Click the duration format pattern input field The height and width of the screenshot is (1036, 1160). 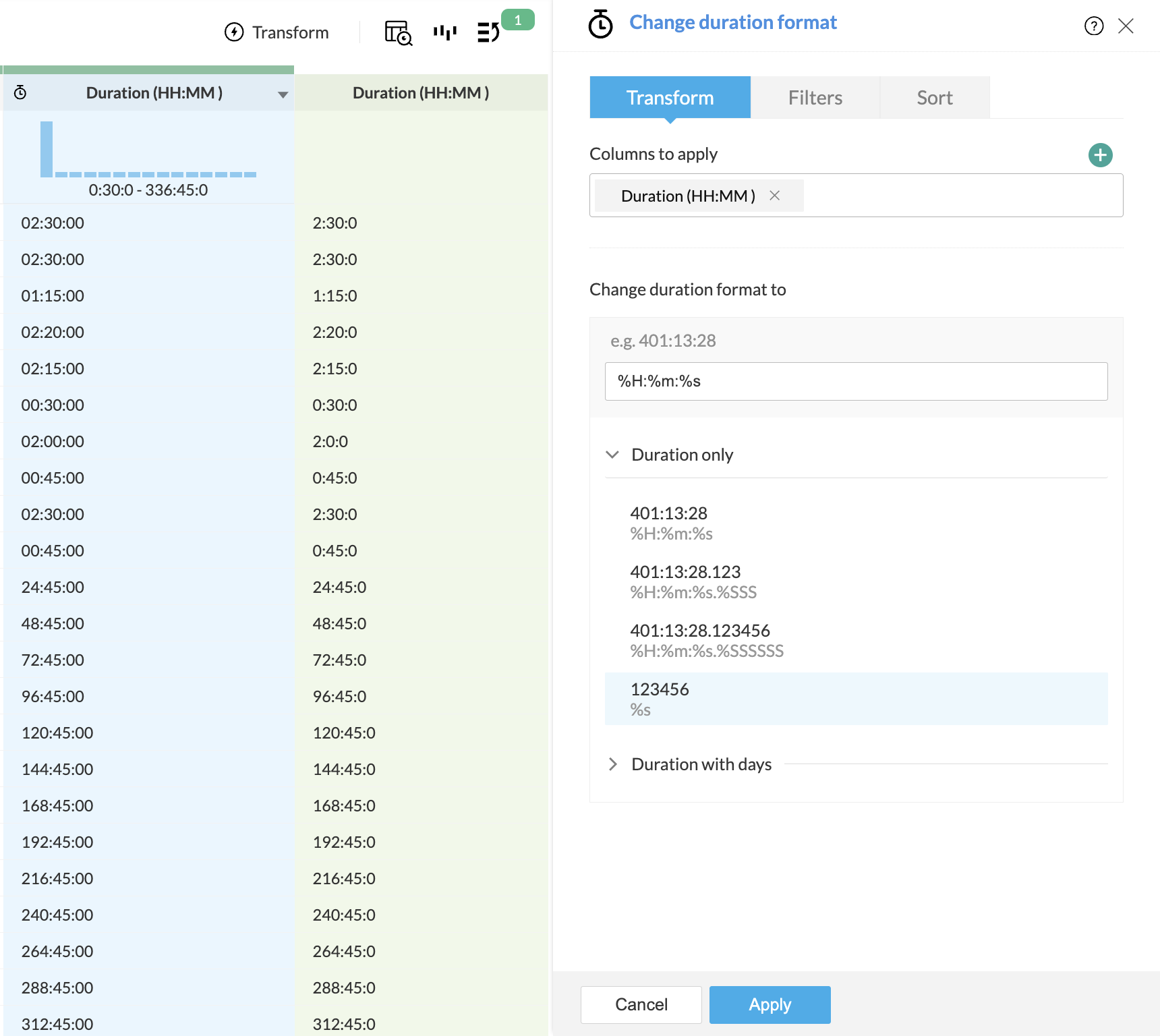855,381
